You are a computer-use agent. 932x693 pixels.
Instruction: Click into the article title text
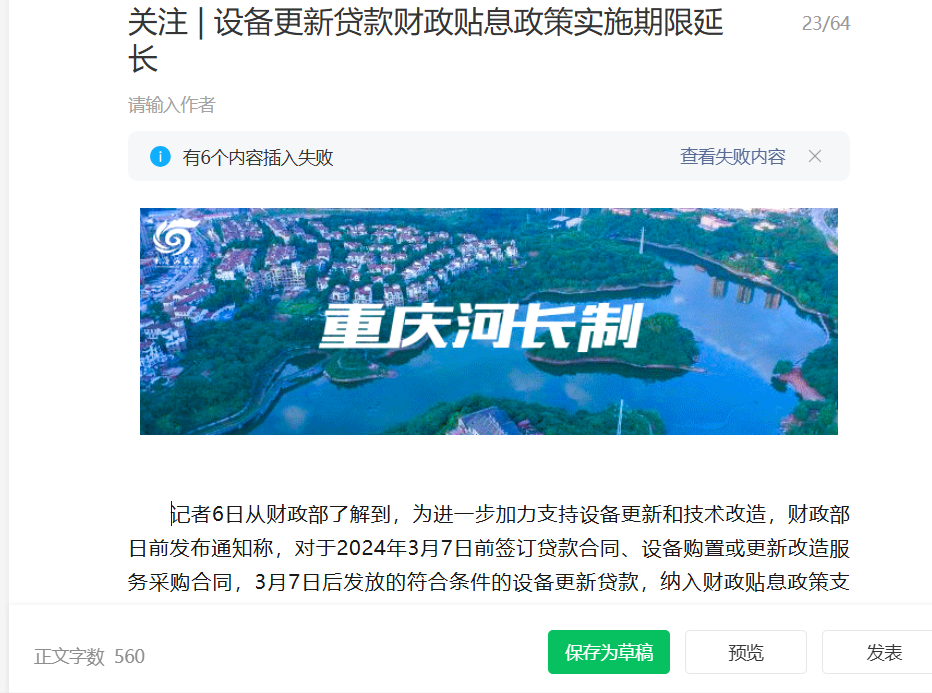point(425,40)
